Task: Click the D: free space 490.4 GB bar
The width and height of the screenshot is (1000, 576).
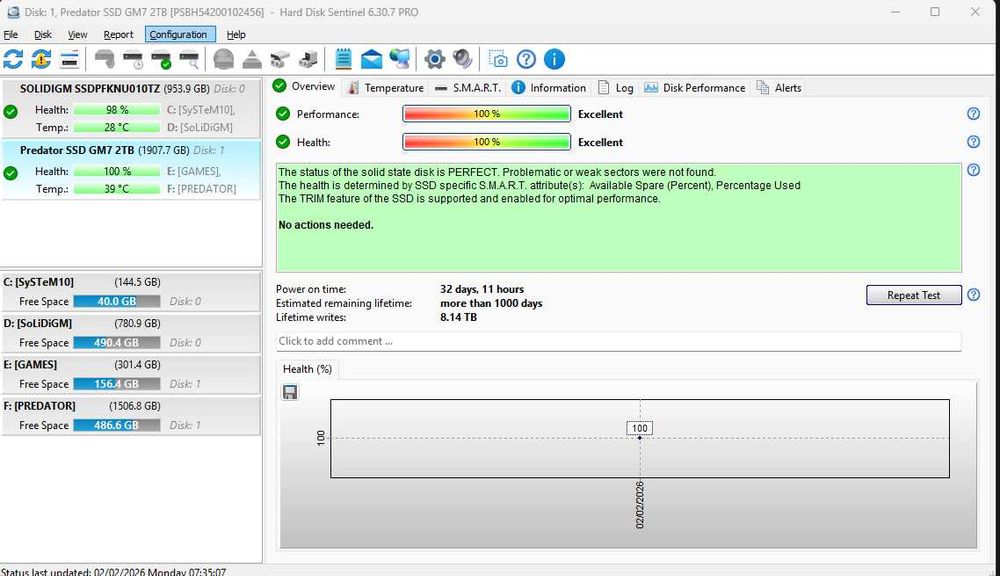Action: [117, 343]
